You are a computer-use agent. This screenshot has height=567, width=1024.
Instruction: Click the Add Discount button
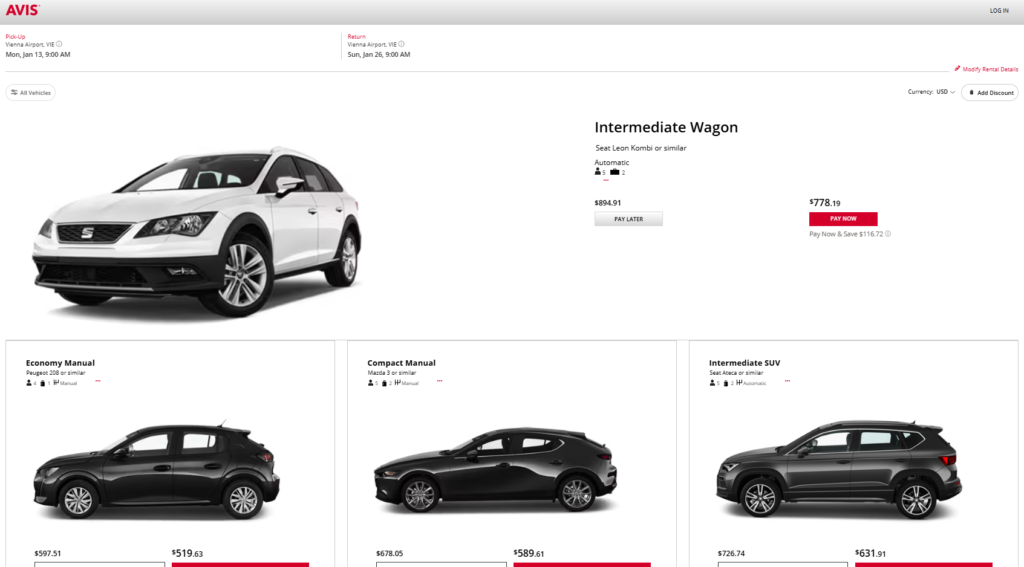click(x=989, y=92)
